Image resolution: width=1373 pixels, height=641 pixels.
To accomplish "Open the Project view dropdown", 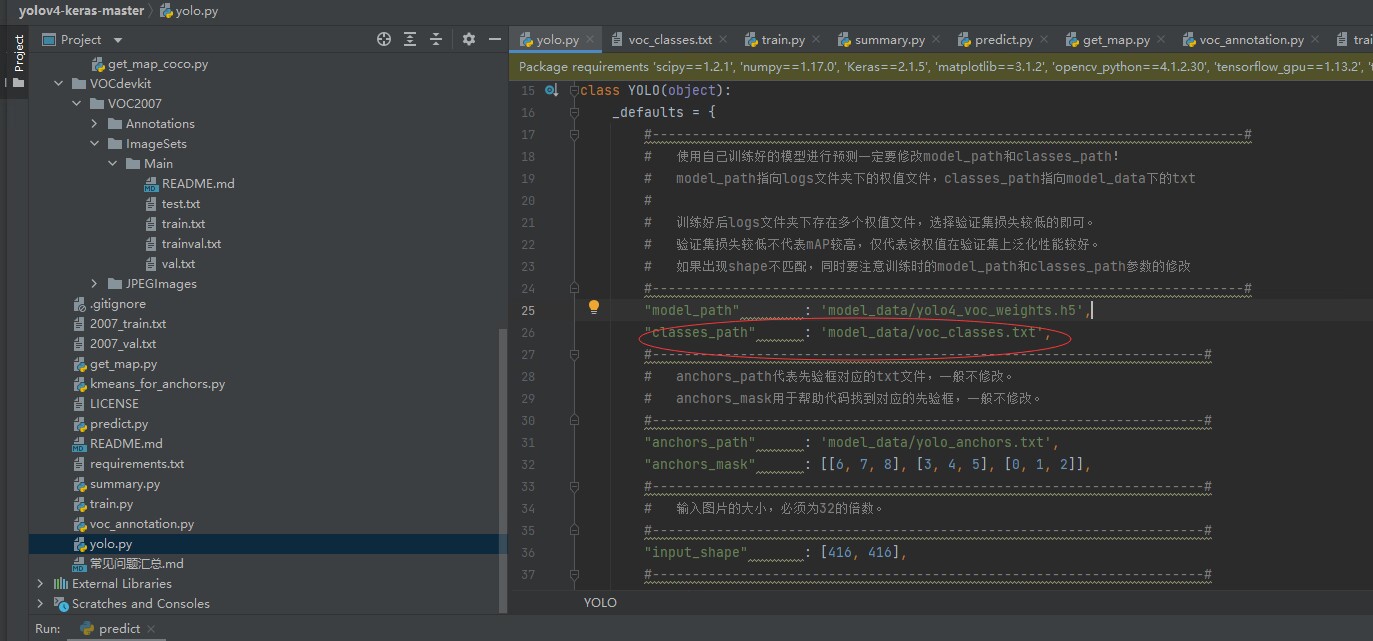I will tap(117, 40).
